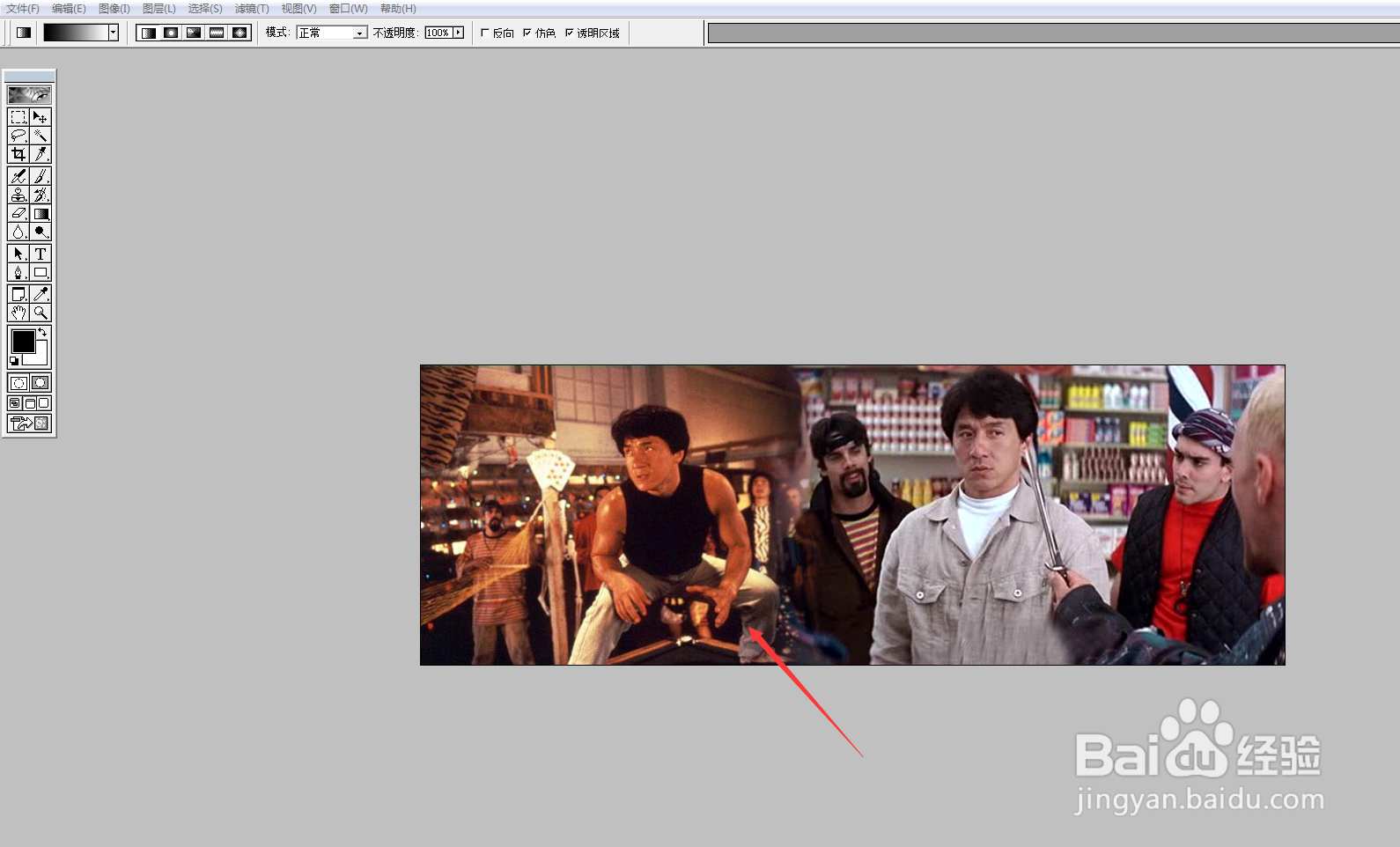Switch to Full Screen with menu bar
The image size is (1400, 847).
[x=29, y=403]
